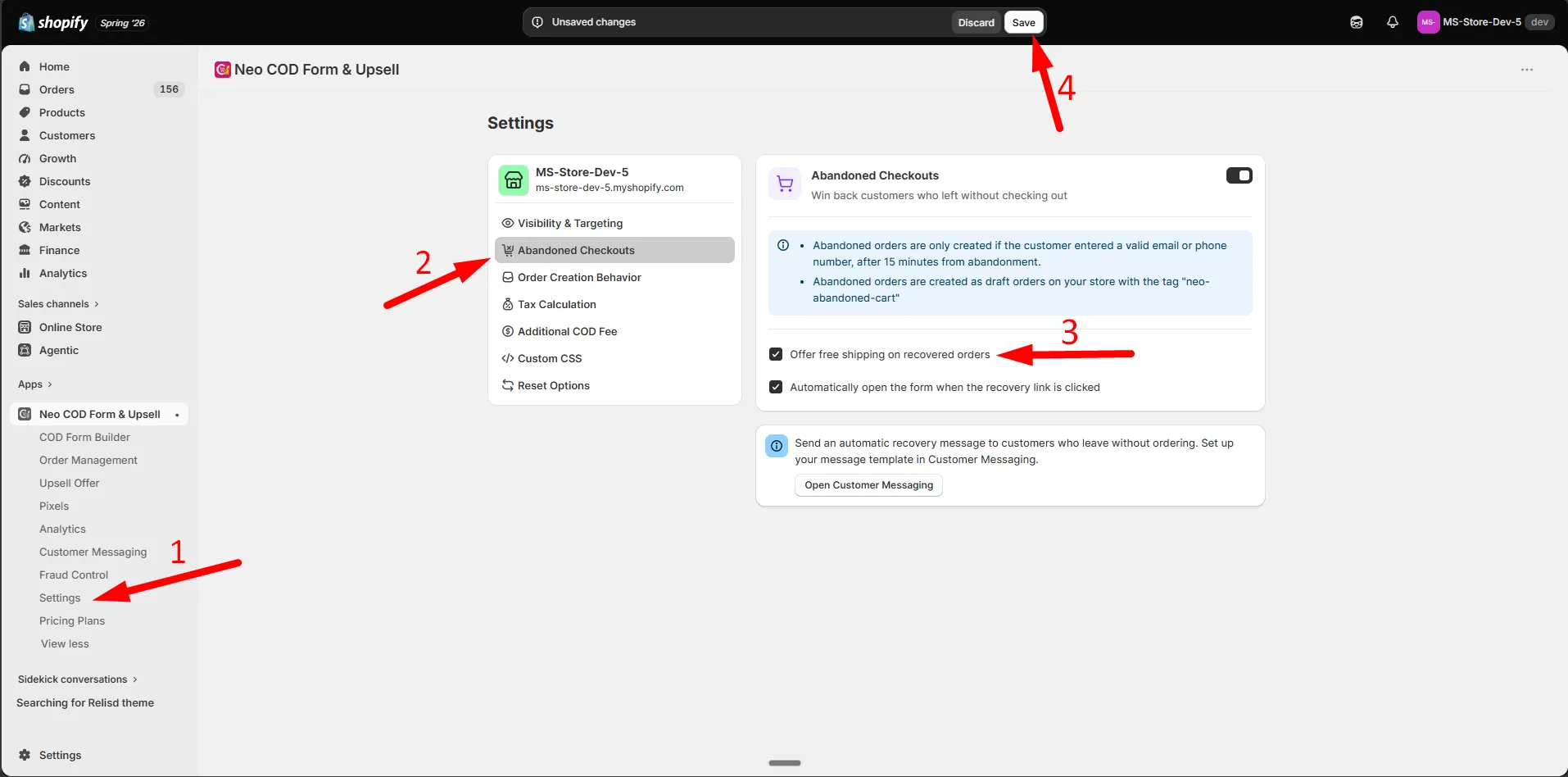Go to Order Management
This screenshot has width=1568, height=777.
pos(88,460)
